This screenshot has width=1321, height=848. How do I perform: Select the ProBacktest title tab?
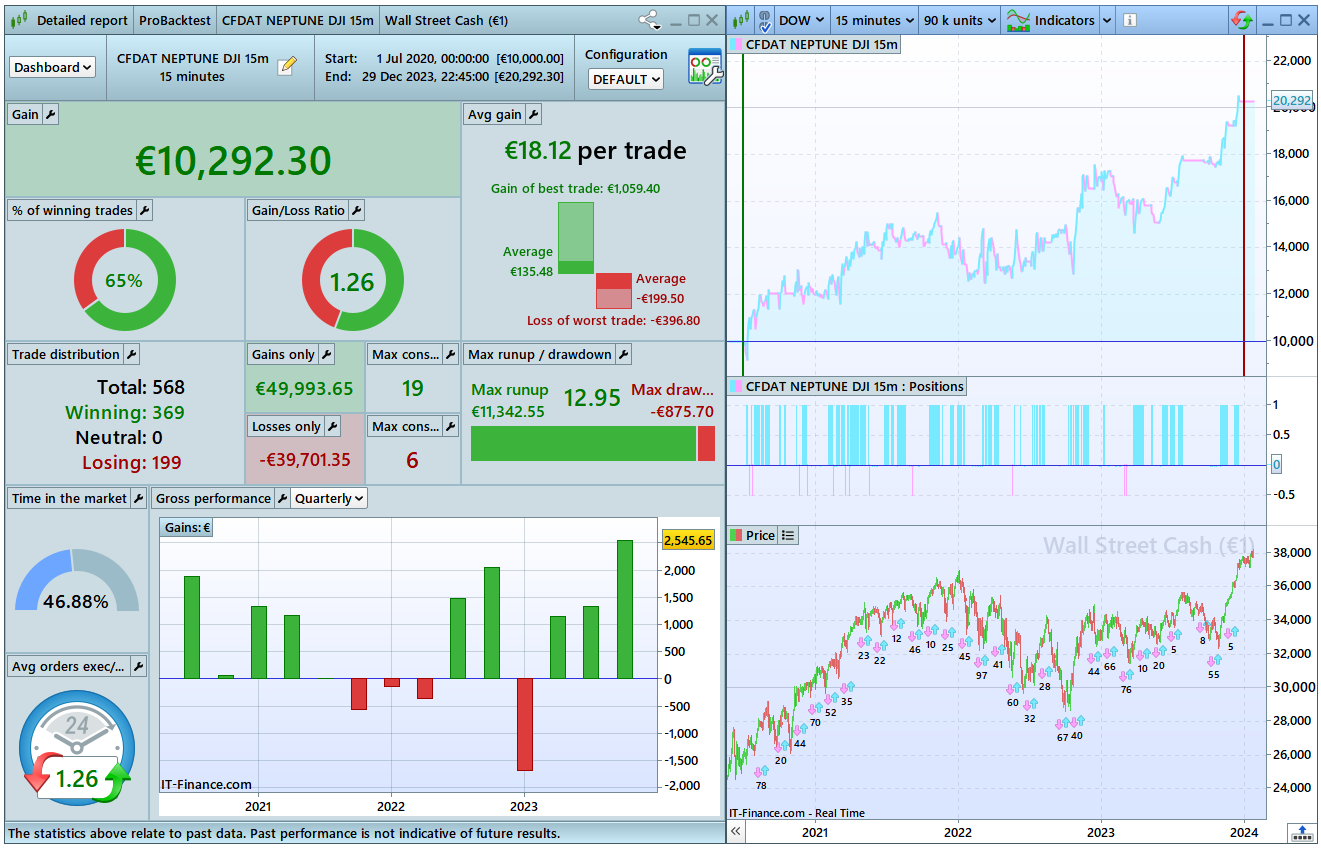click(173, 20)
